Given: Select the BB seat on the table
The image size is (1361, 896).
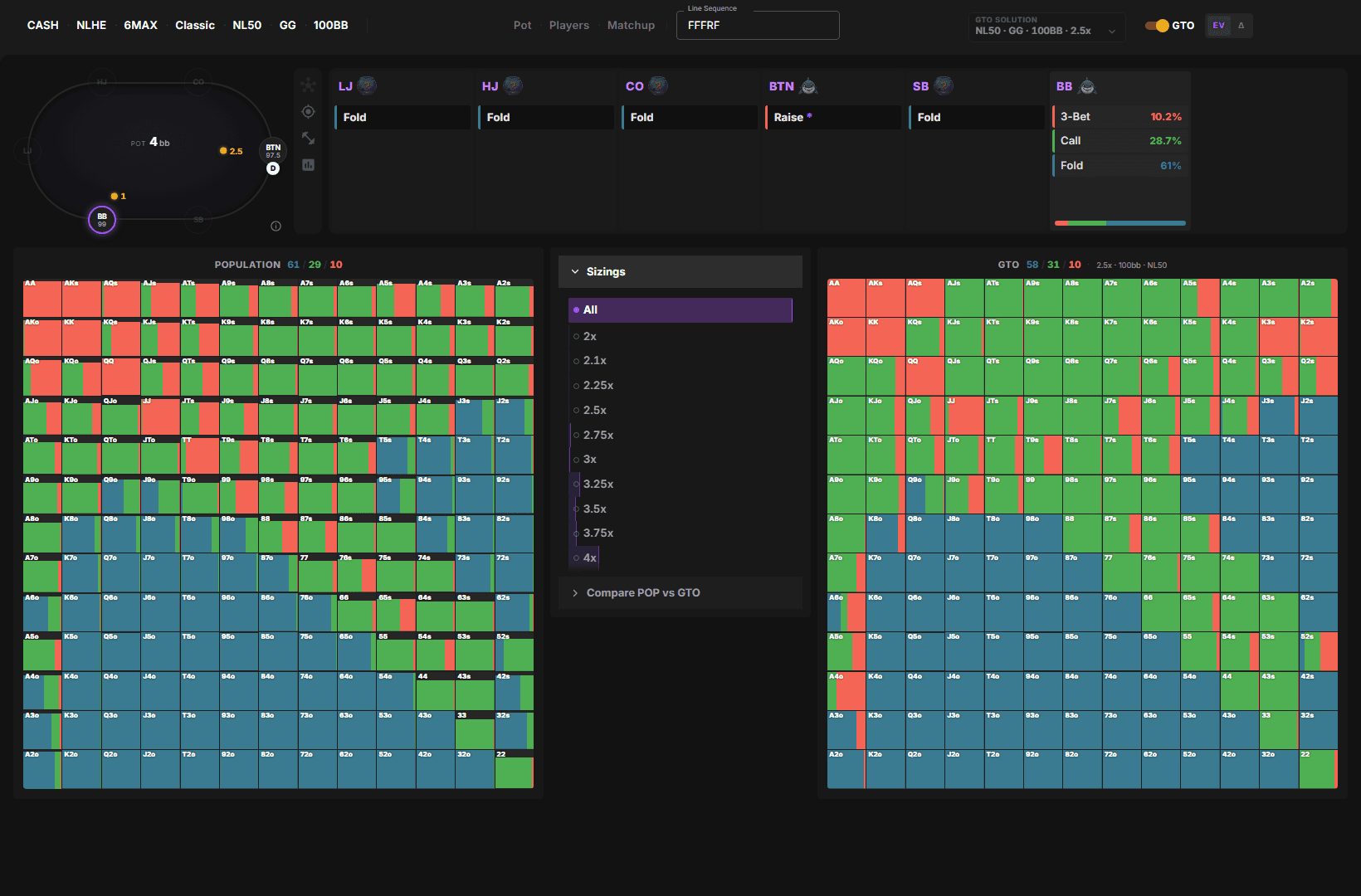Looking at the screenshot, I should [102, 220].
